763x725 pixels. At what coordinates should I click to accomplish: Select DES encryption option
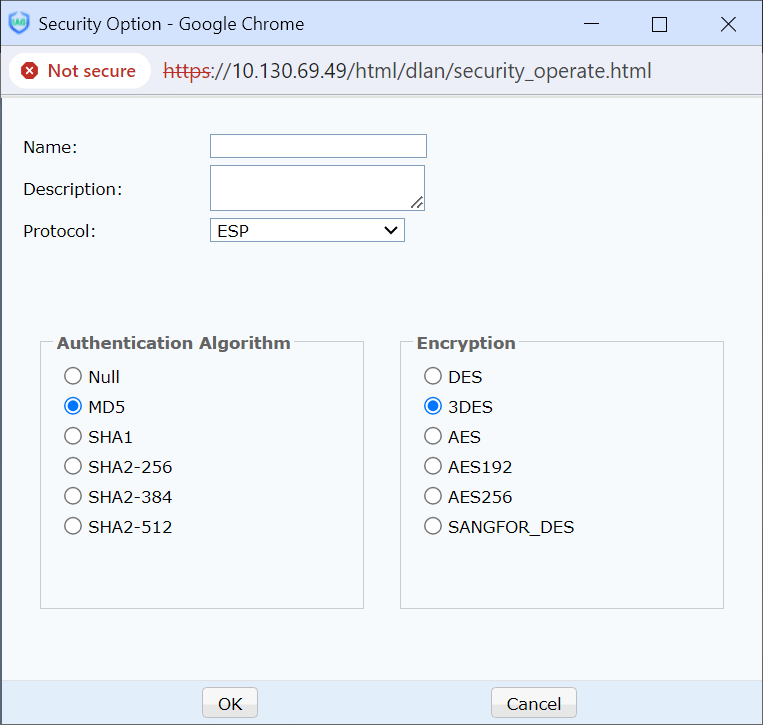click(433, 377)
